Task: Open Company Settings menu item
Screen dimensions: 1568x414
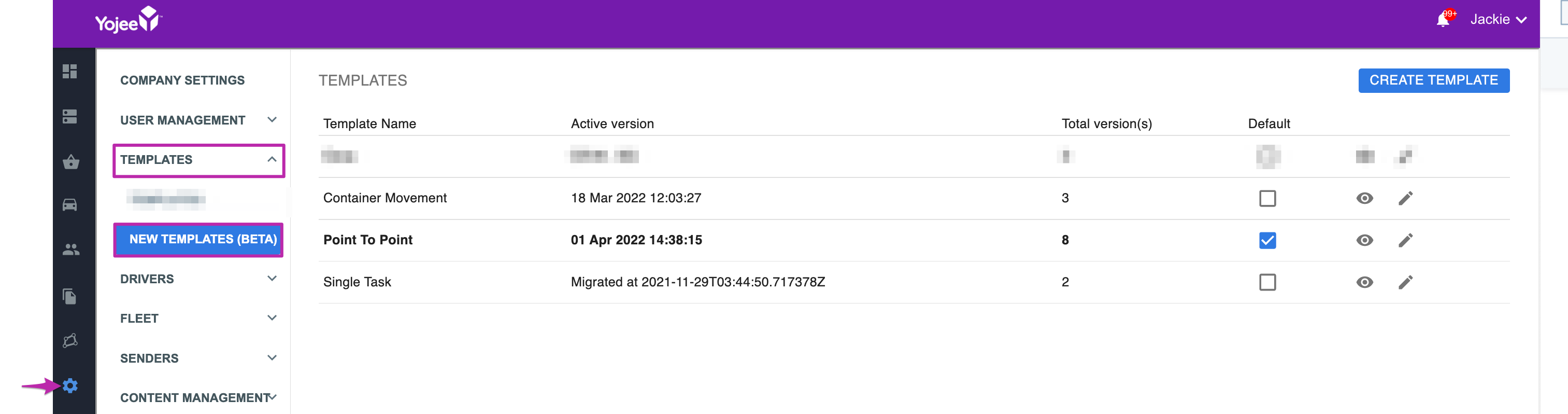Action: tap(182, 80)
